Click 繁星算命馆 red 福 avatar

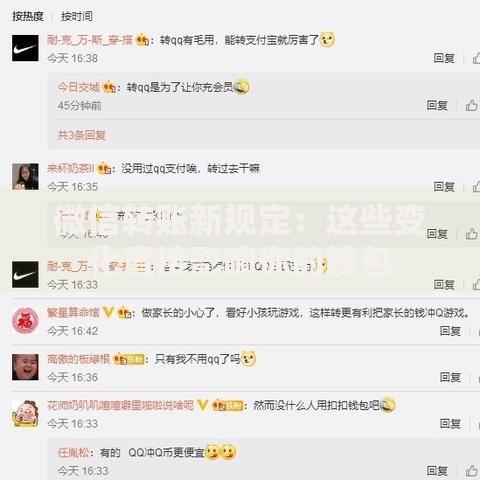25,321
